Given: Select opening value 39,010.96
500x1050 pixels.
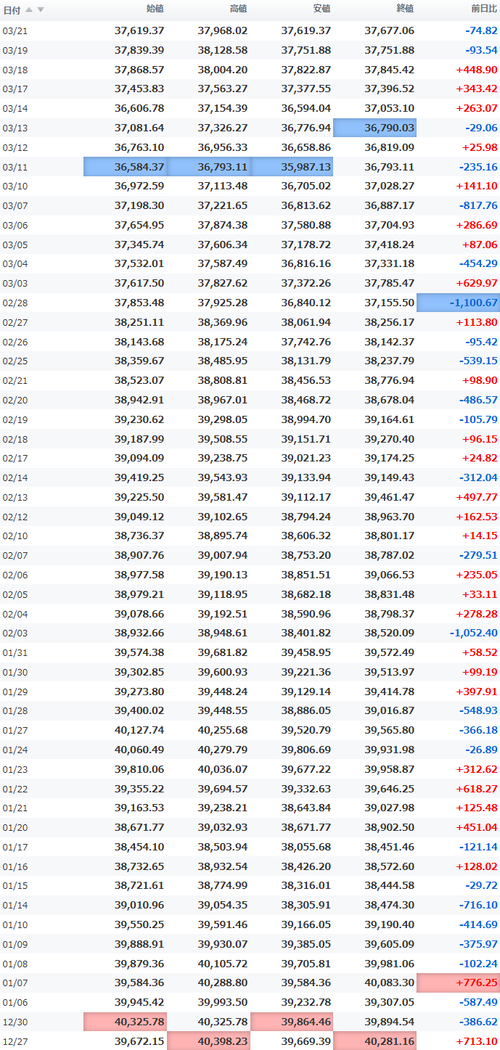Looking at the screenshot, I should (139, 905).
